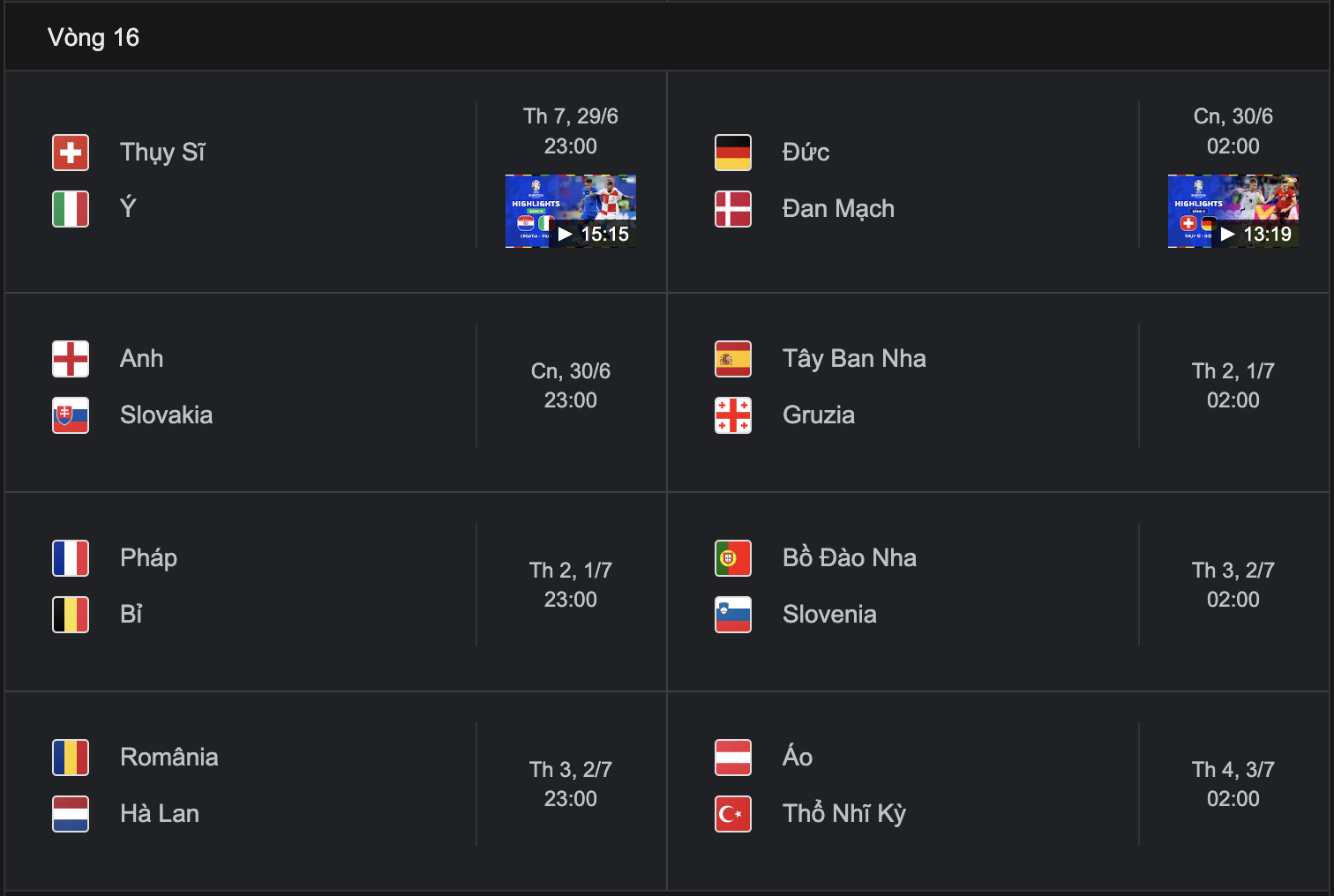1334x896 pixels.
Task: Click the Italy flag icon
Action: (71, 209)
